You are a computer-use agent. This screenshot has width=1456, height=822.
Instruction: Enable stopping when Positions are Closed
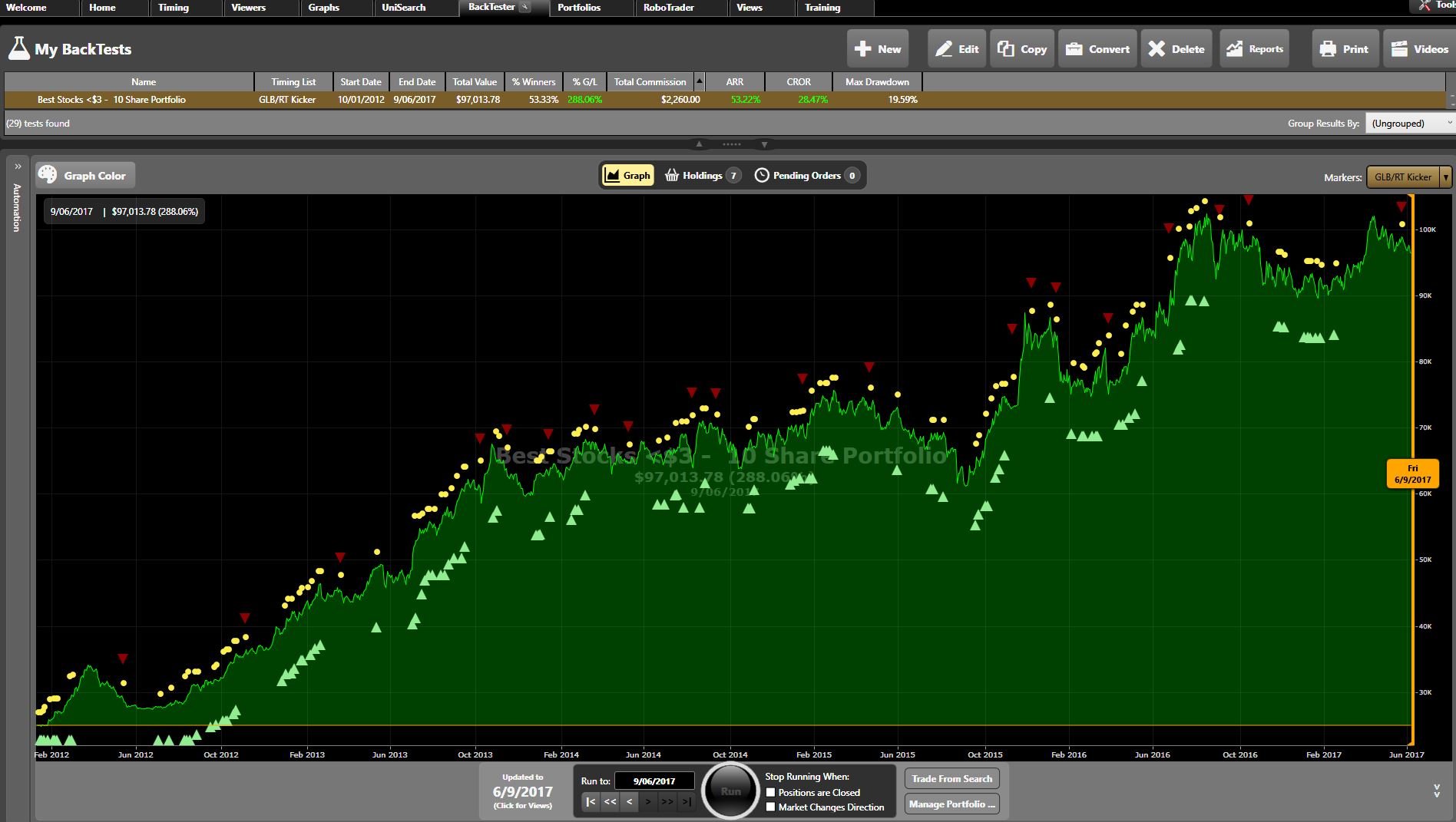769,792
